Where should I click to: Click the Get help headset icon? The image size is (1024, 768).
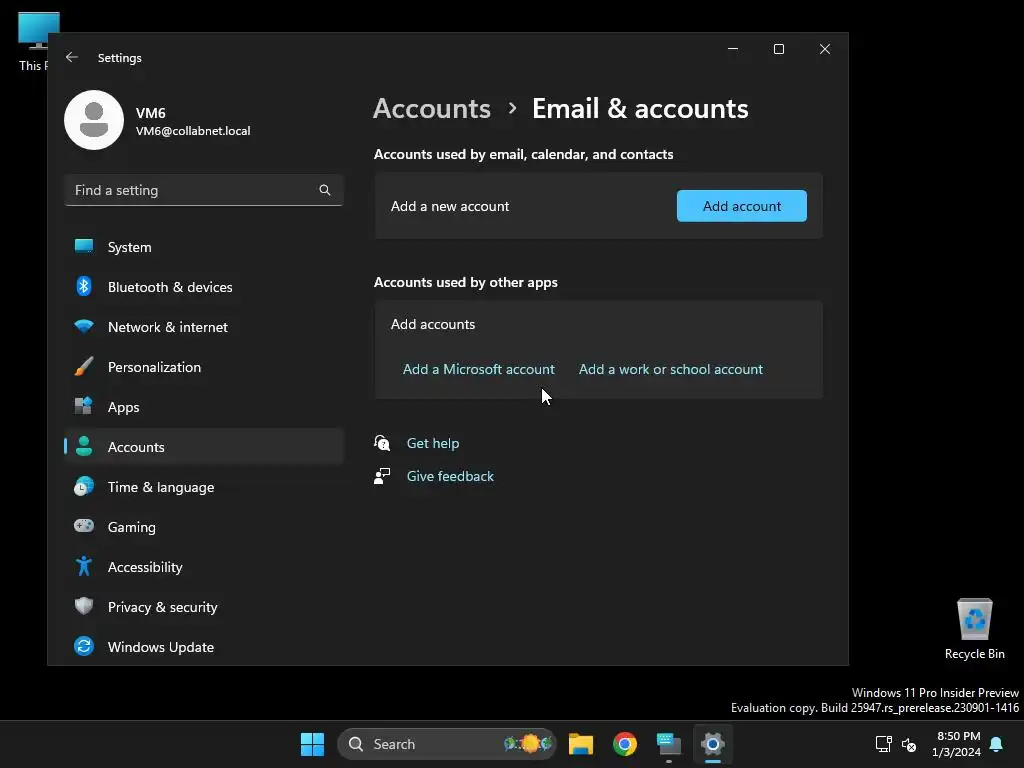point(382,443)
